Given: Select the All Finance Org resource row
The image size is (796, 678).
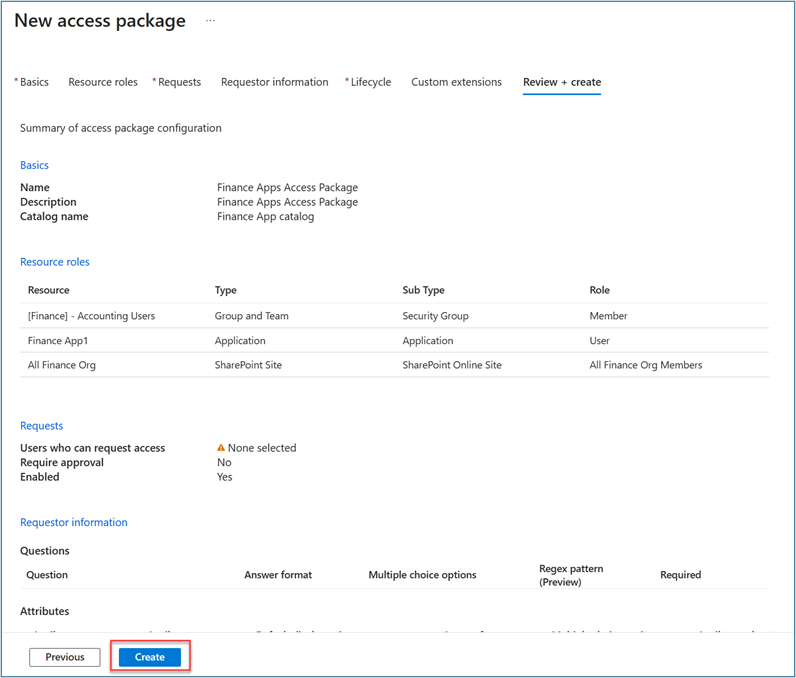Looking at the screenshot, I should [x=394, y=365].
